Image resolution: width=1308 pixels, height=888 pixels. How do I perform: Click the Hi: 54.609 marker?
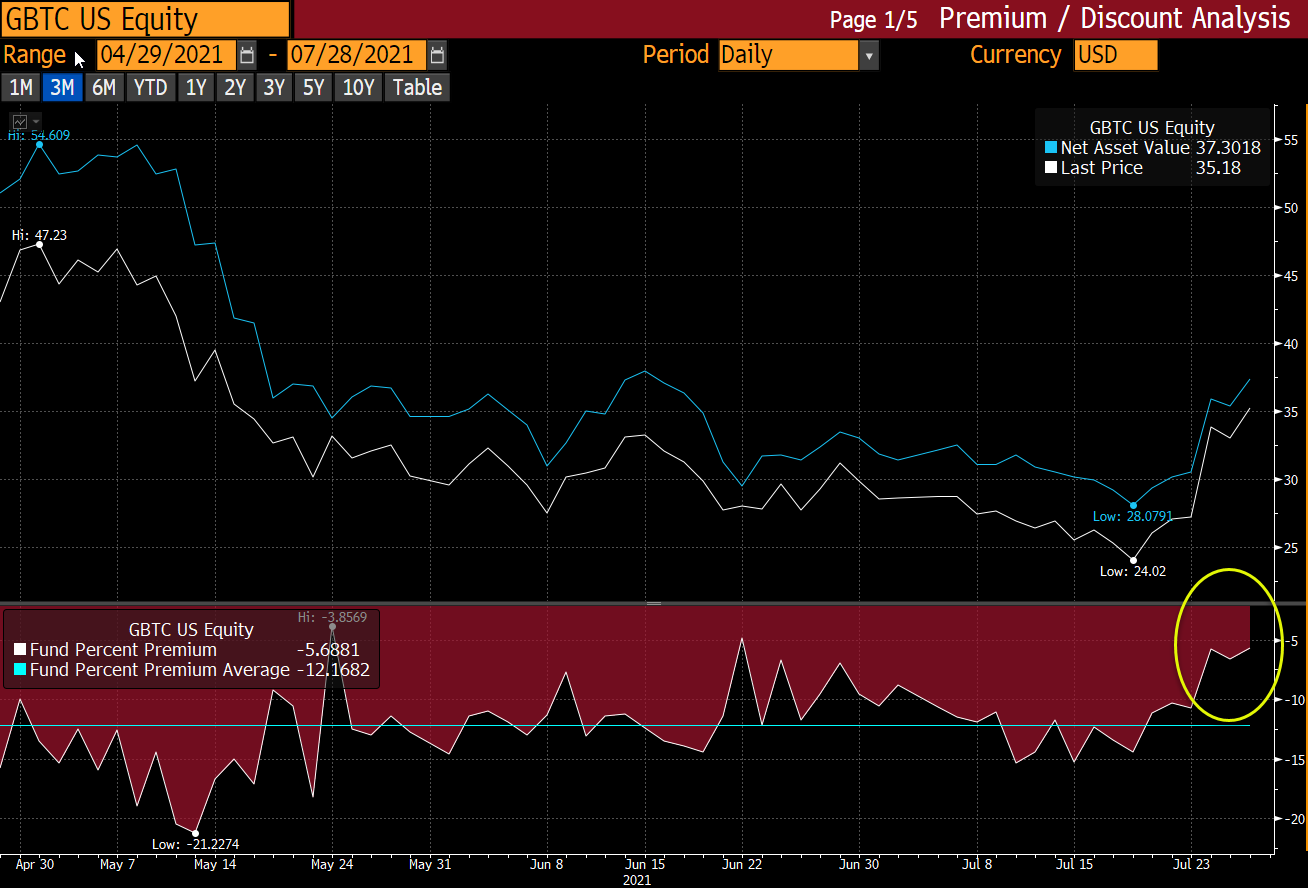coord(40,144)
